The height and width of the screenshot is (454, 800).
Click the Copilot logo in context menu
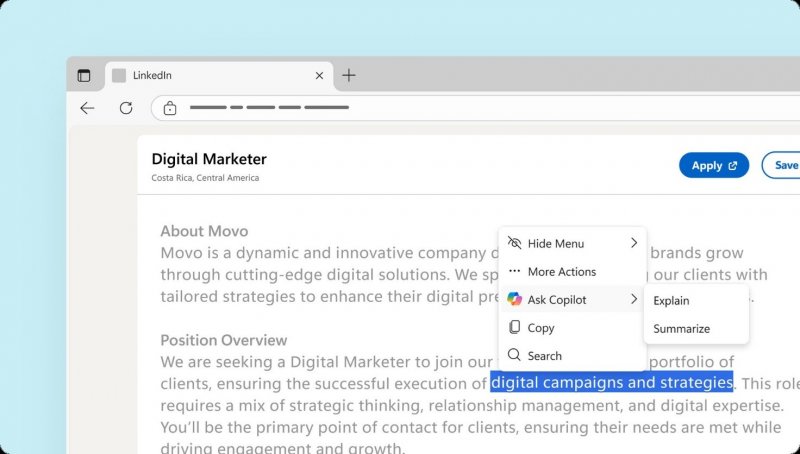tap(515, 299)
